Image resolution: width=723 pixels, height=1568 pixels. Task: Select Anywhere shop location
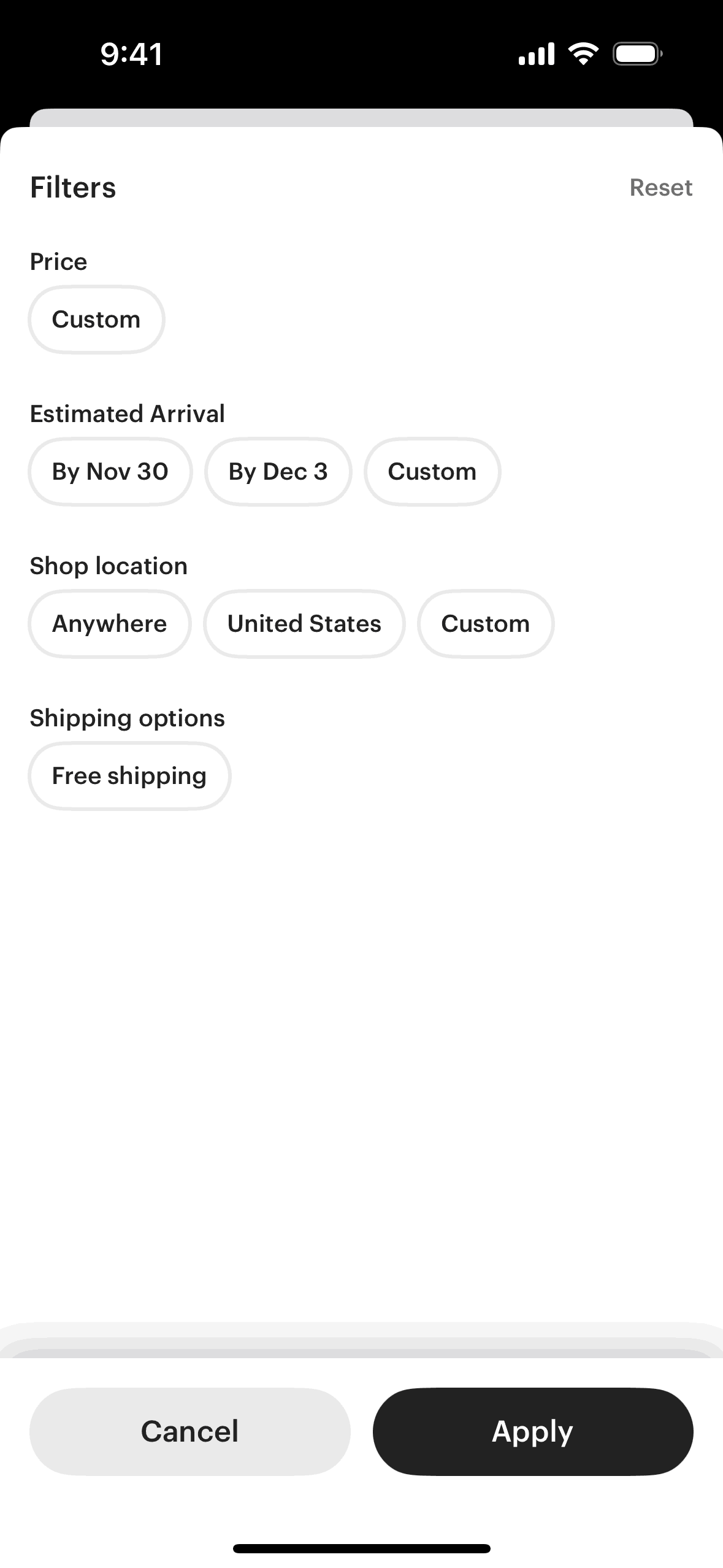109,624
